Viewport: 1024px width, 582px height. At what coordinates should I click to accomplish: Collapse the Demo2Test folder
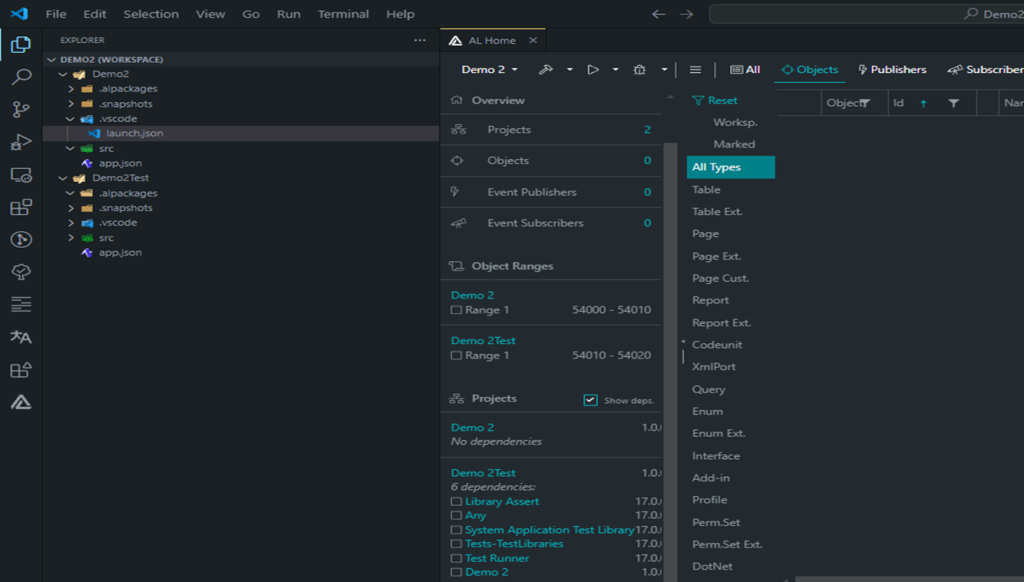click(x=63, y=178)
